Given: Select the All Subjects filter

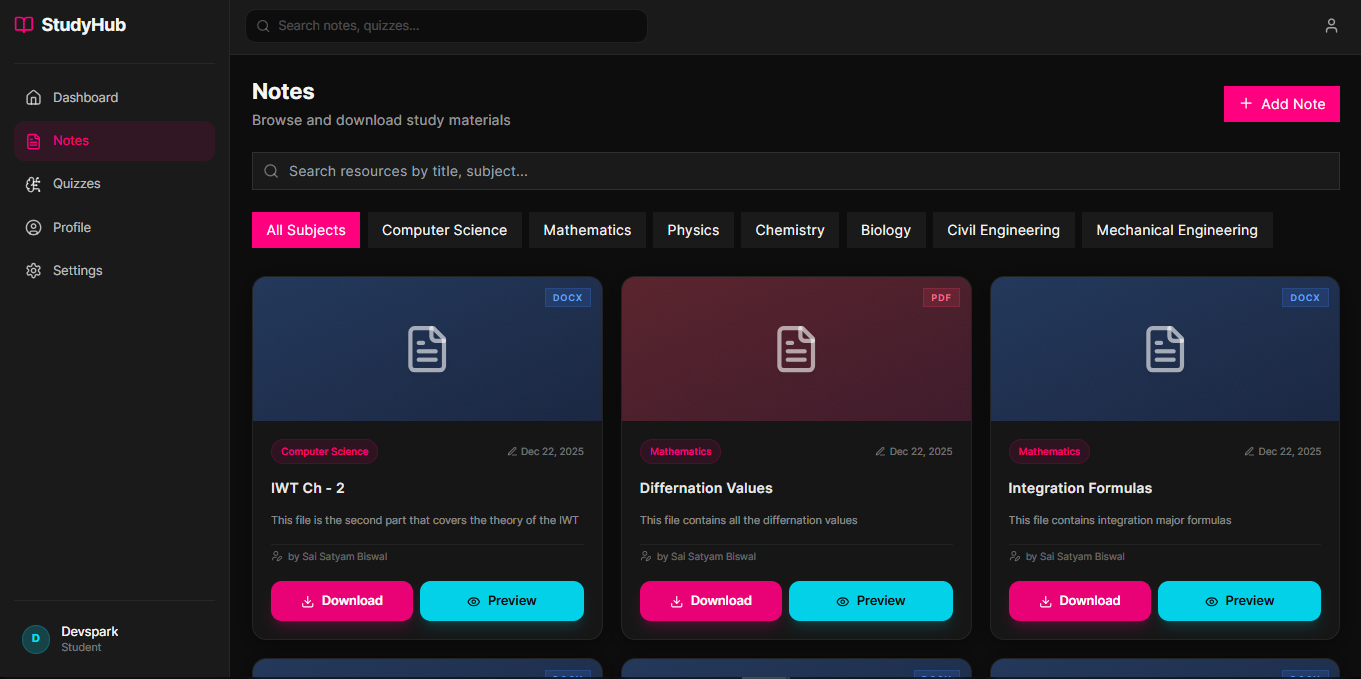Looking at the screenshot, I should tap(306, 230).
